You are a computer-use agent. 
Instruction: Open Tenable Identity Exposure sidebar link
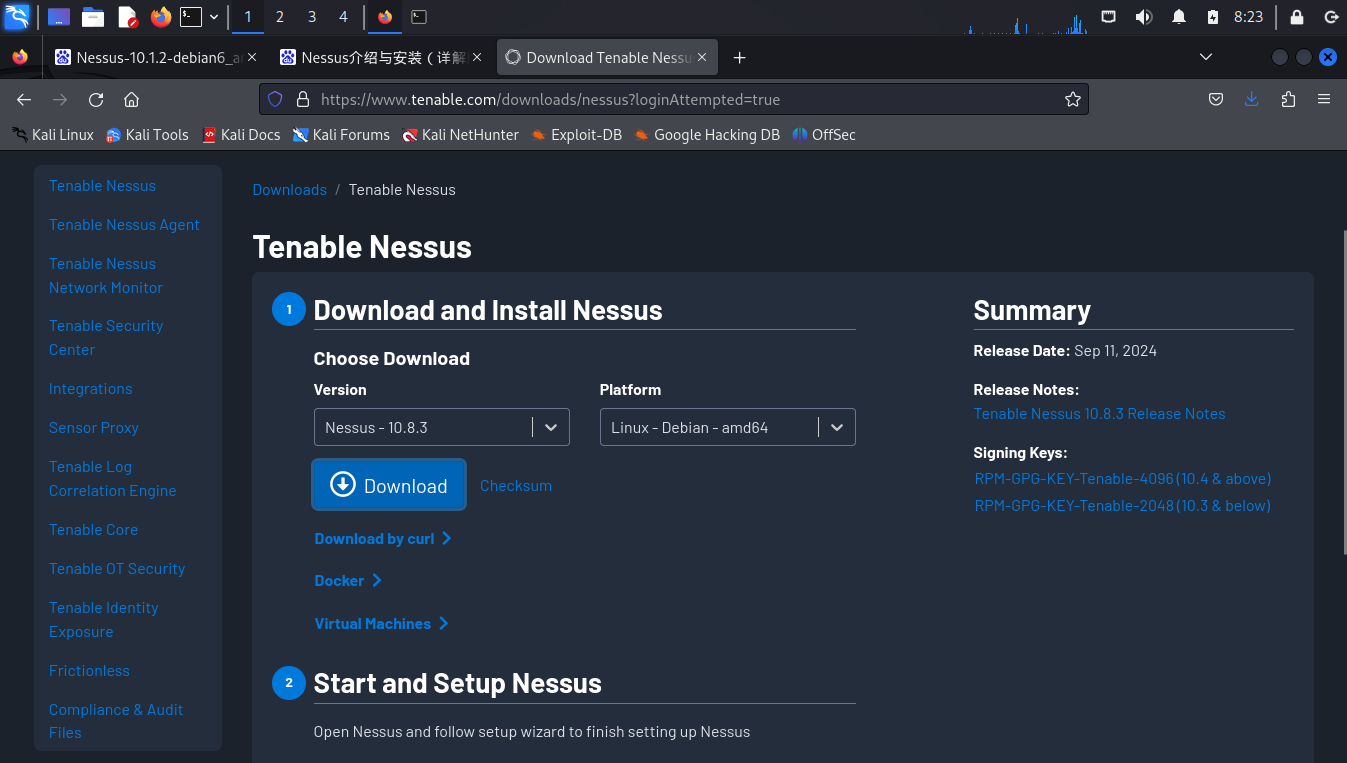point(103,620)
